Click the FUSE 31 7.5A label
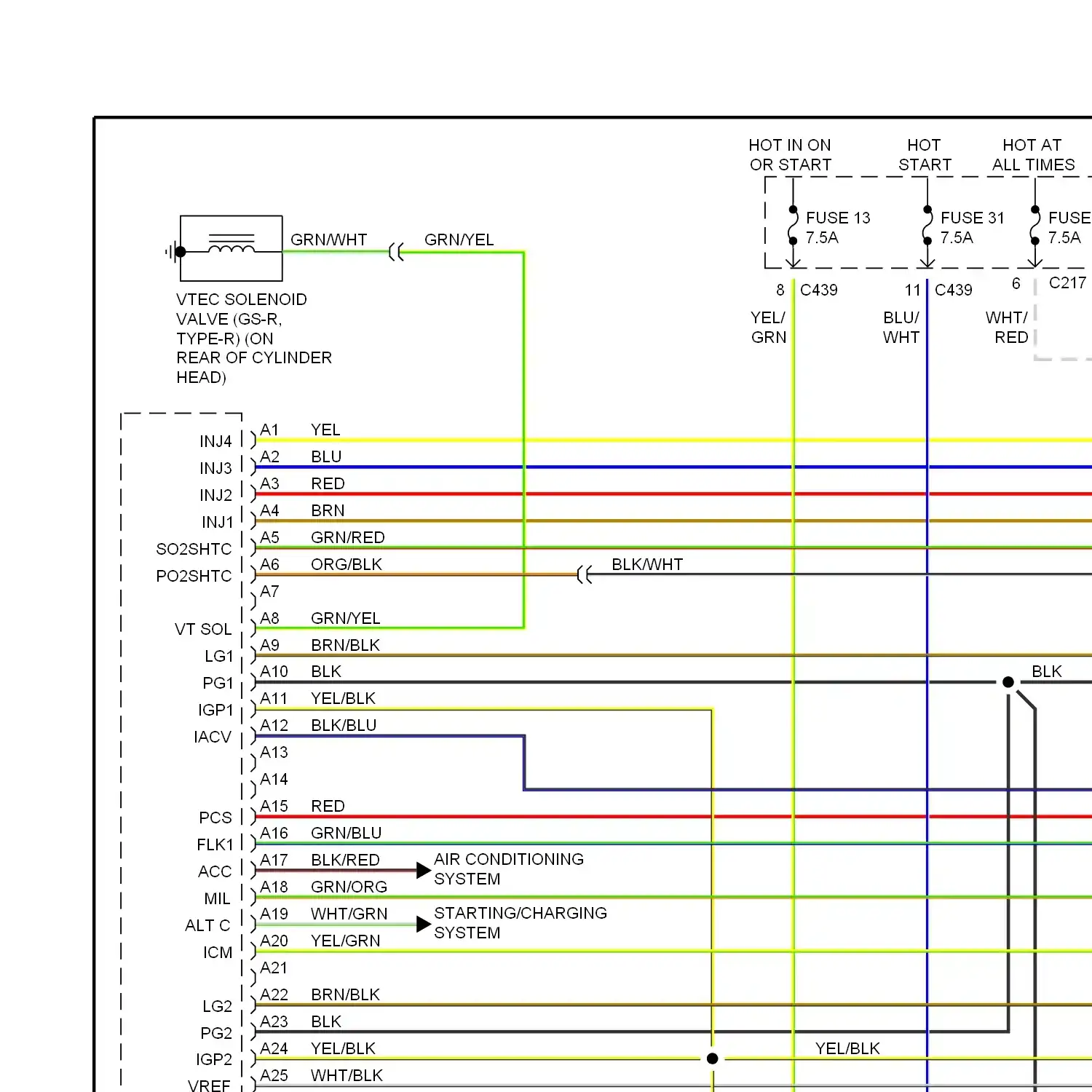This screenshot has height=1092, width=1092. (972, 228)
